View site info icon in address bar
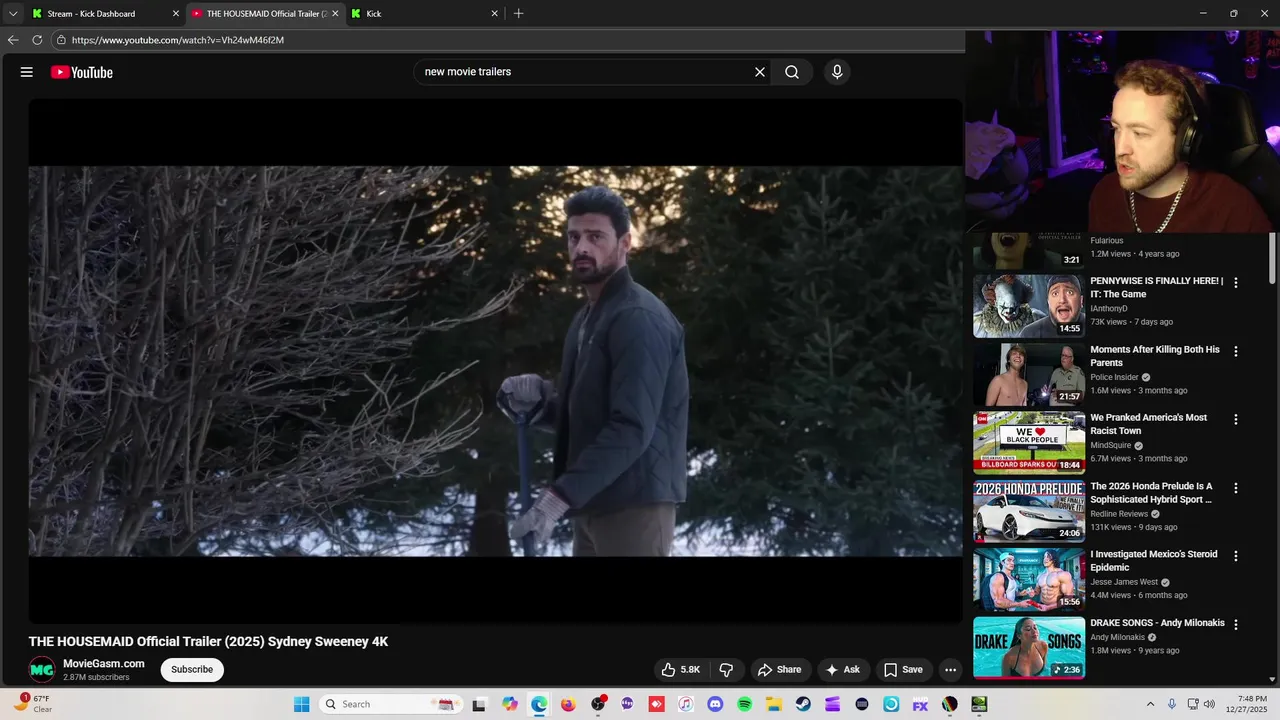 point(61,40)
